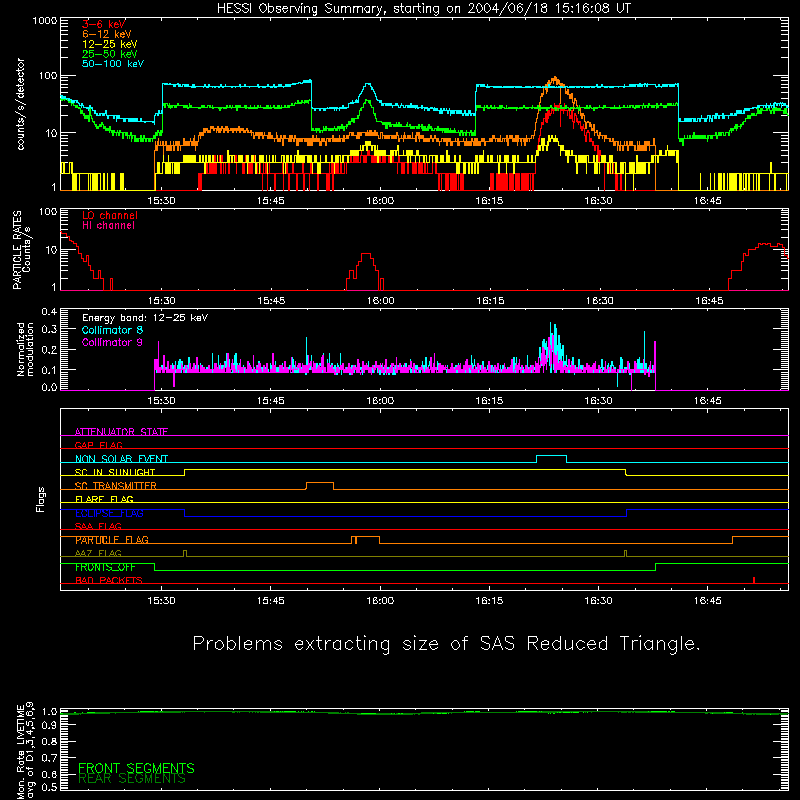
Task: Select the 3-6 keV legend entry
Action: [x=104, y=24]
